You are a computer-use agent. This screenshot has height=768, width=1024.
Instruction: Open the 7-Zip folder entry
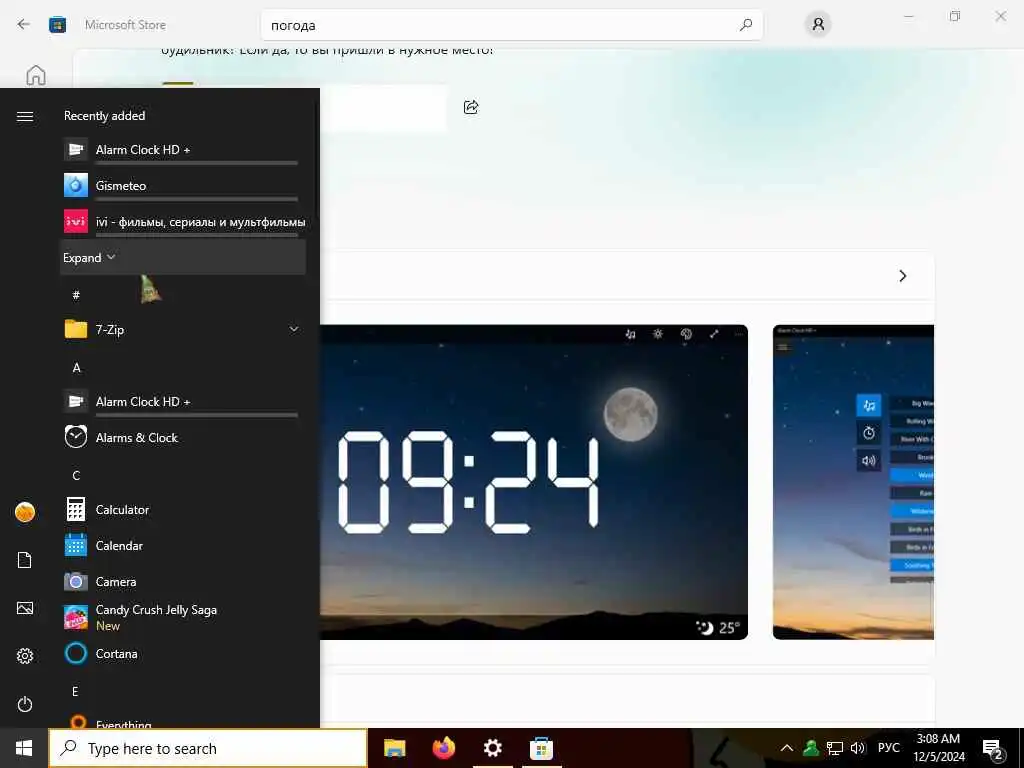183,330
